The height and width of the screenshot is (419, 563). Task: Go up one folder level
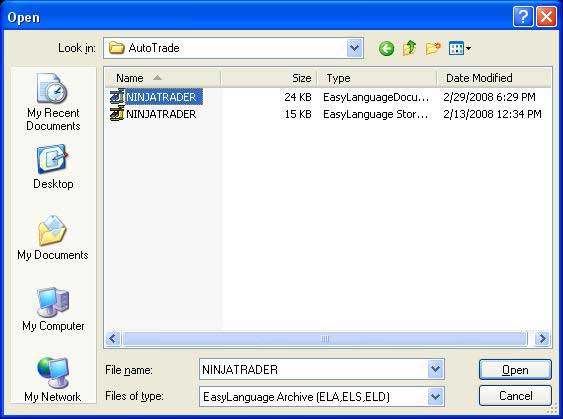[409, 48]
